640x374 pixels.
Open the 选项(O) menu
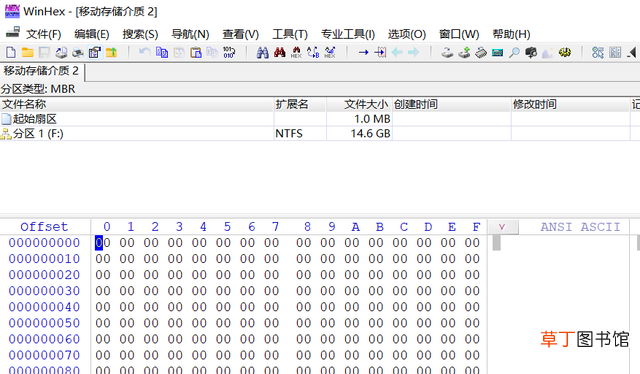click(407, 34)
